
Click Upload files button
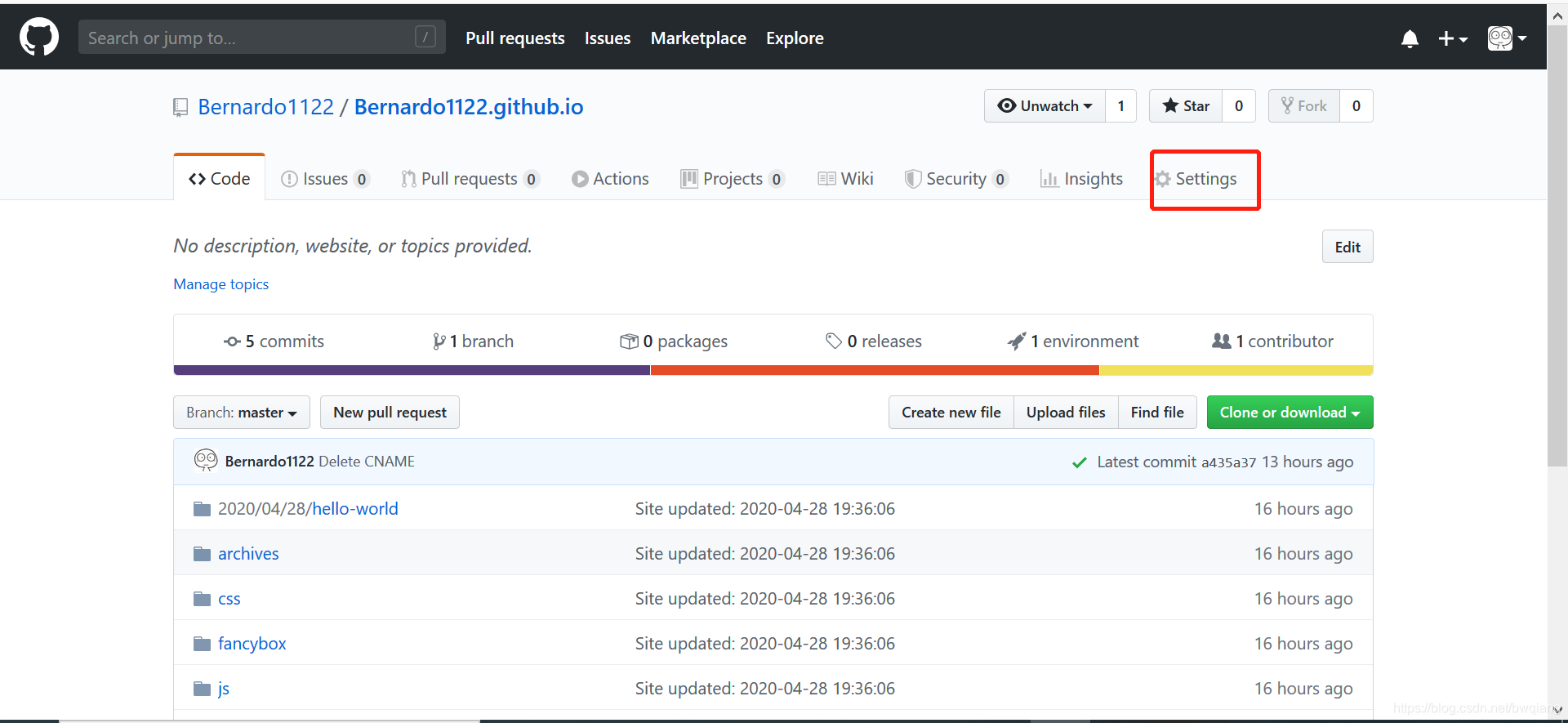click(1066, 413)
